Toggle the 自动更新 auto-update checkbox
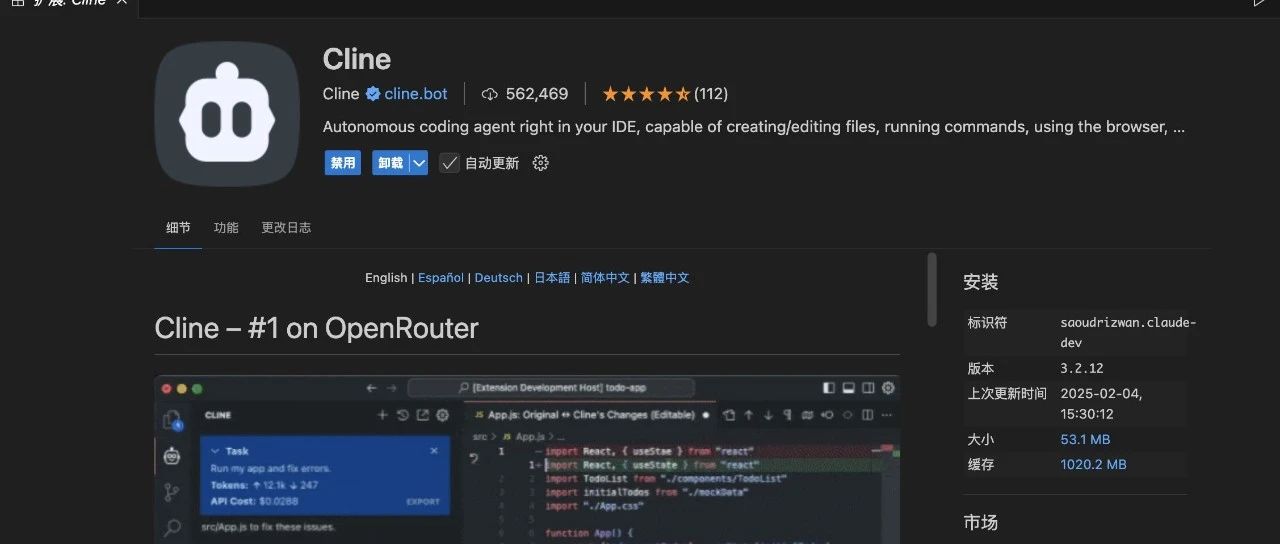 point(449,163)
